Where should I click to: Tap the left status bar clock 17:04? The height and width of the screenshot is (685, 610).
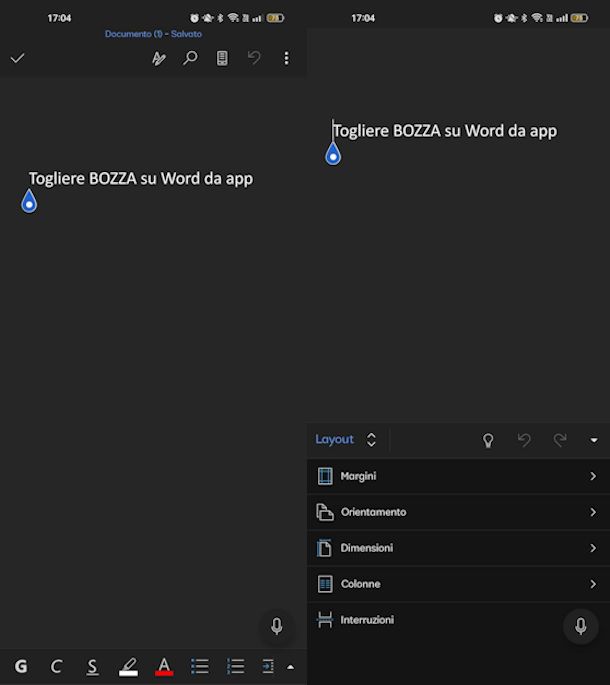[x=59, y=18]
